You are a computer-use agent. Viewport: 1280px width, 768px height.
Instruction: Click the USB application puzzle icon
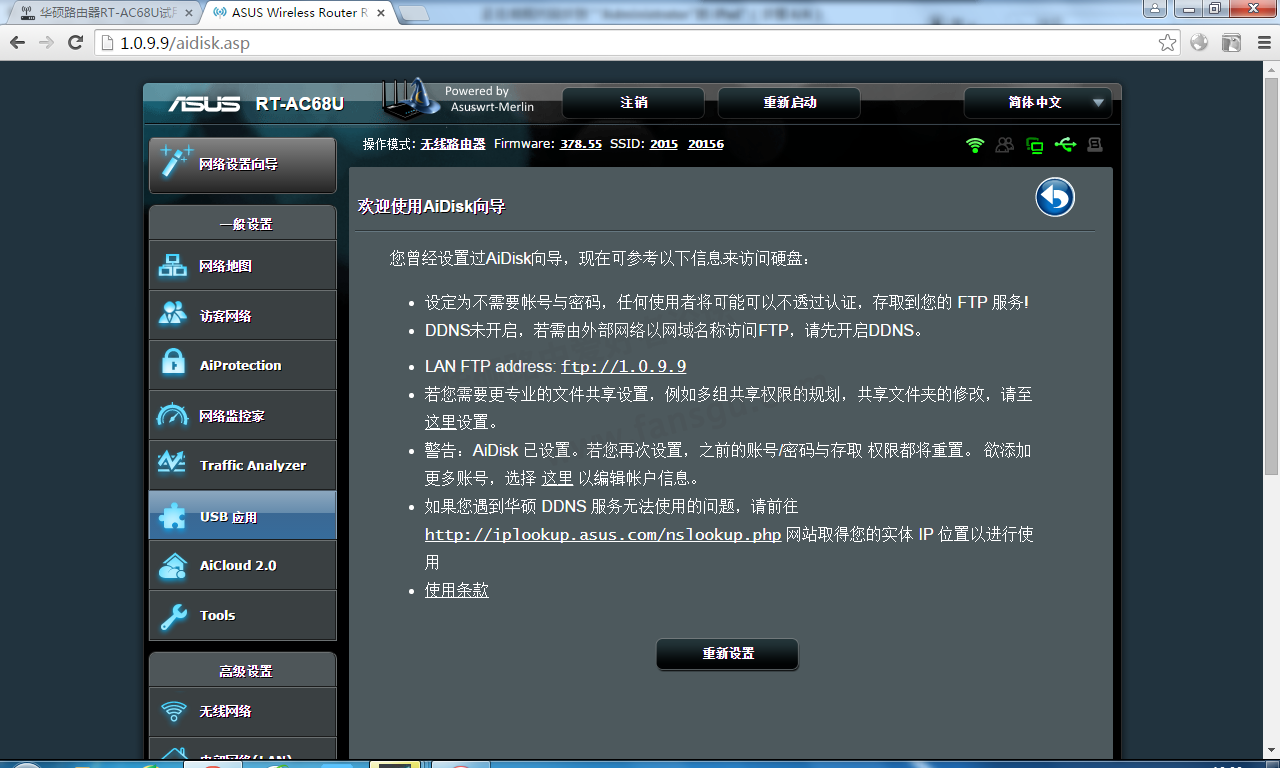pyautogui.click(x=174, y=516)
